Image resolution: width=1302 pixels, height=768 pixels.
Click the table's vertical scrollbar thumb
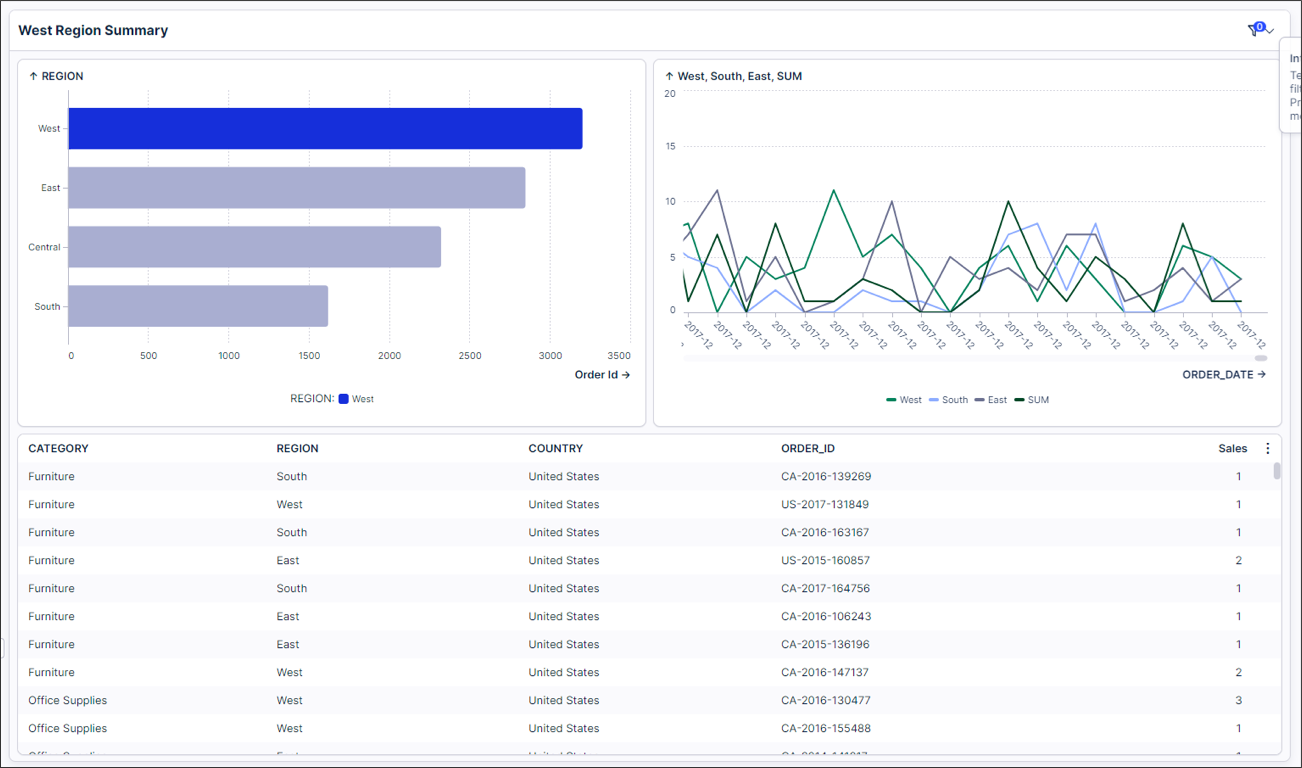pos(1277,471)
